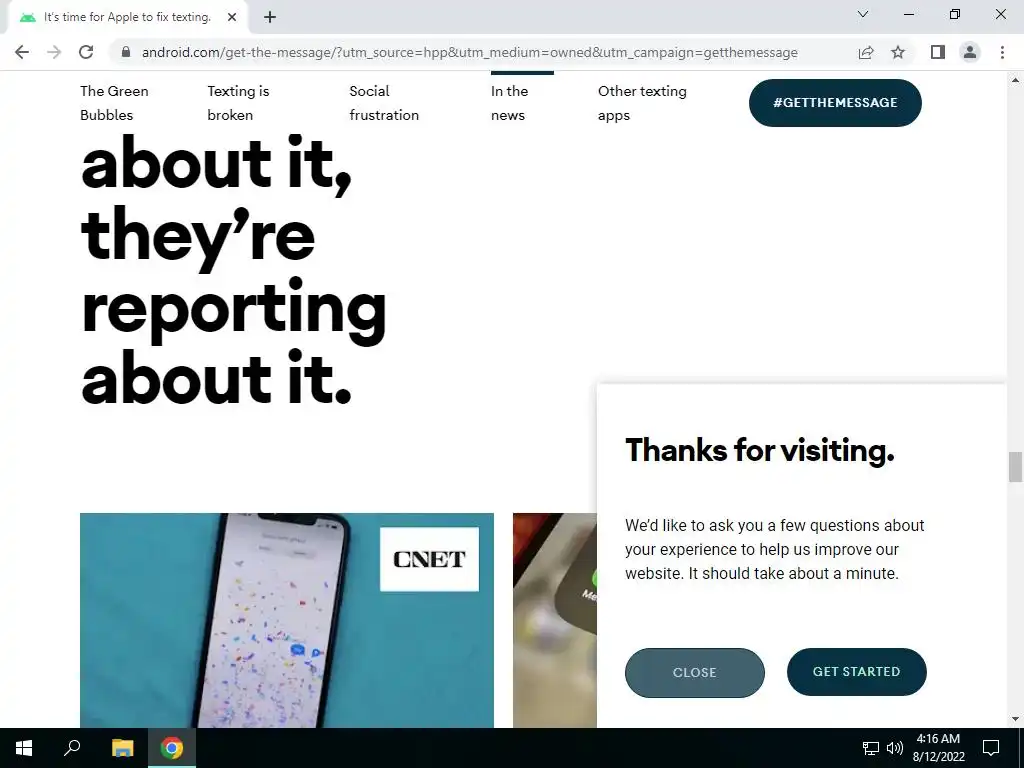This screenshot has height=768, width=1024.
Task: Toggle the browser side panel
Action: (938, 52)
